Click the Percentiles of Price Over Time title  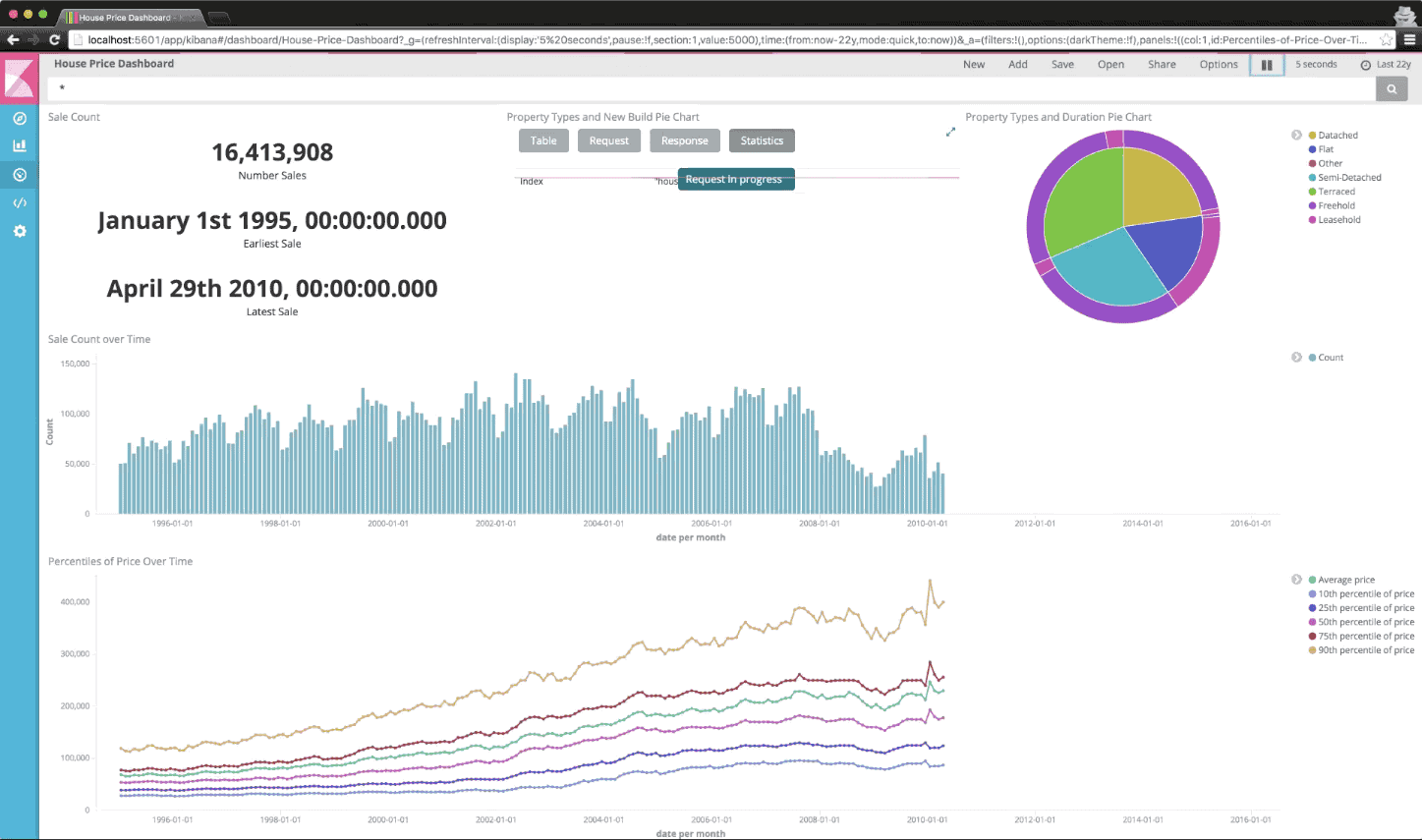click(x=120, y=562)
